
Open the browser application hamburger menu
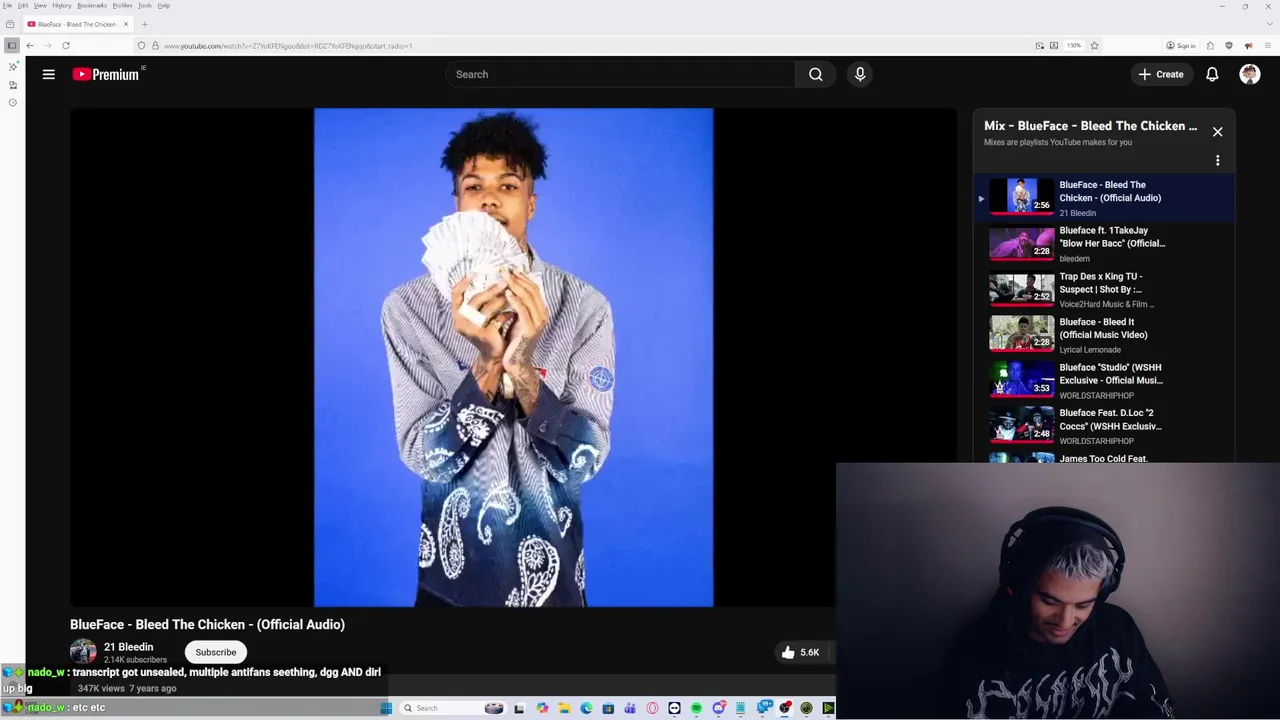(x=1268, y=45)
